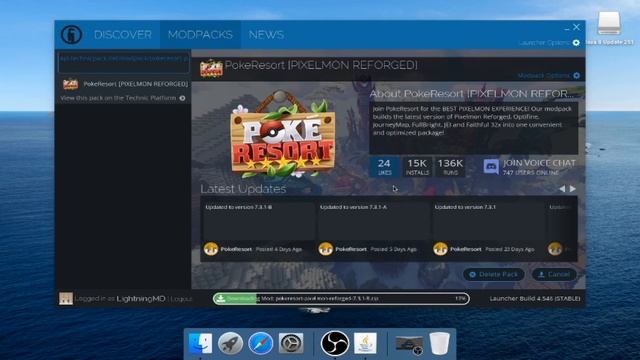Open Modpack Options gear
Image resolution: width=640 pixels, height=360 pixels.
[576, 76]
